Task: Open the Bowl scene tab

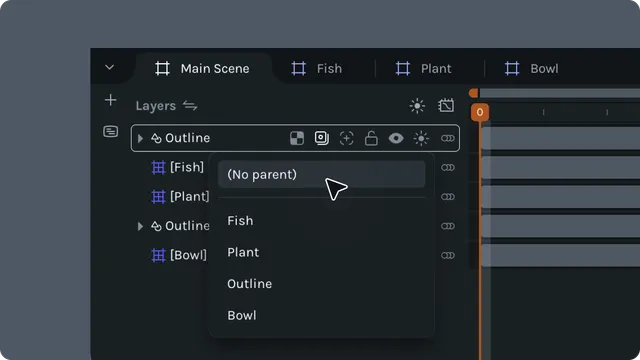Action: click(x=531, y=69)
